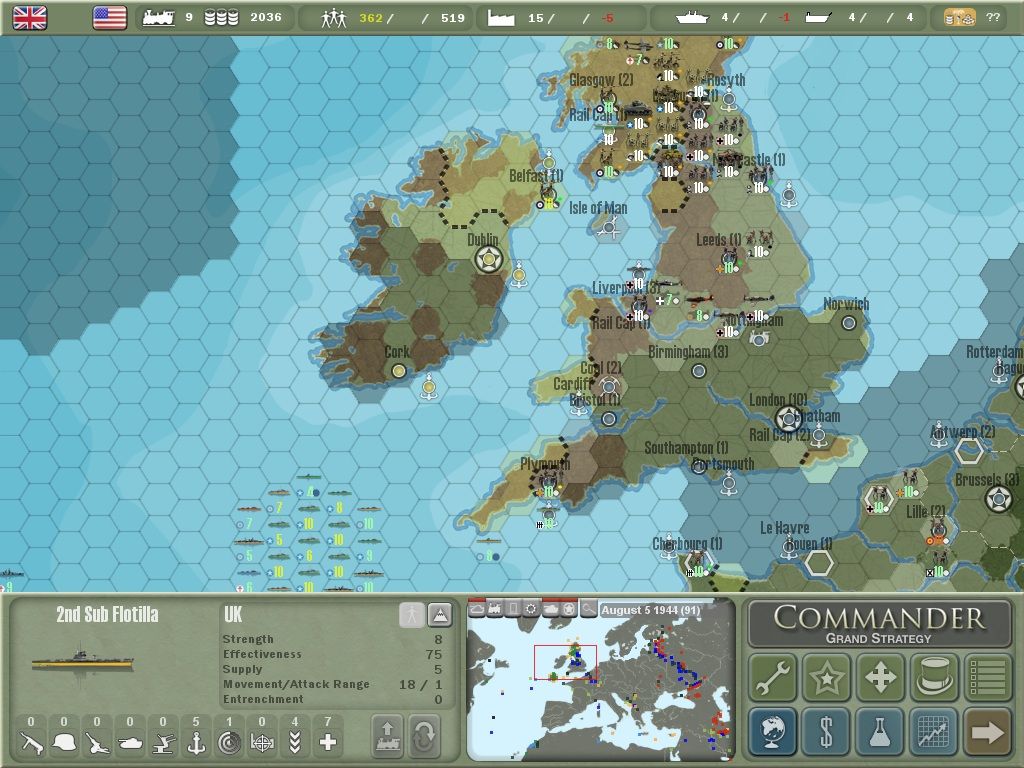Open the research flask button
Screen dimensions: 1024x768
tap(880, 731)
